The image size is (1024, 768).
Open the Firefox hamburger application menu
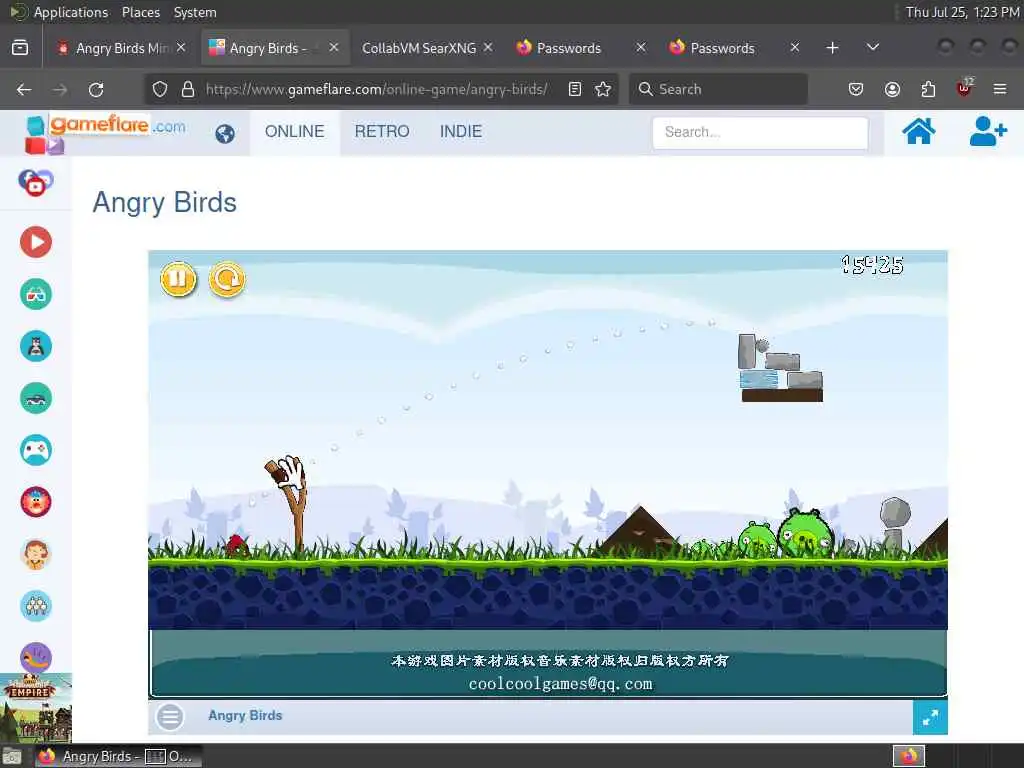pyautogui.click(x=1000, y=89)
